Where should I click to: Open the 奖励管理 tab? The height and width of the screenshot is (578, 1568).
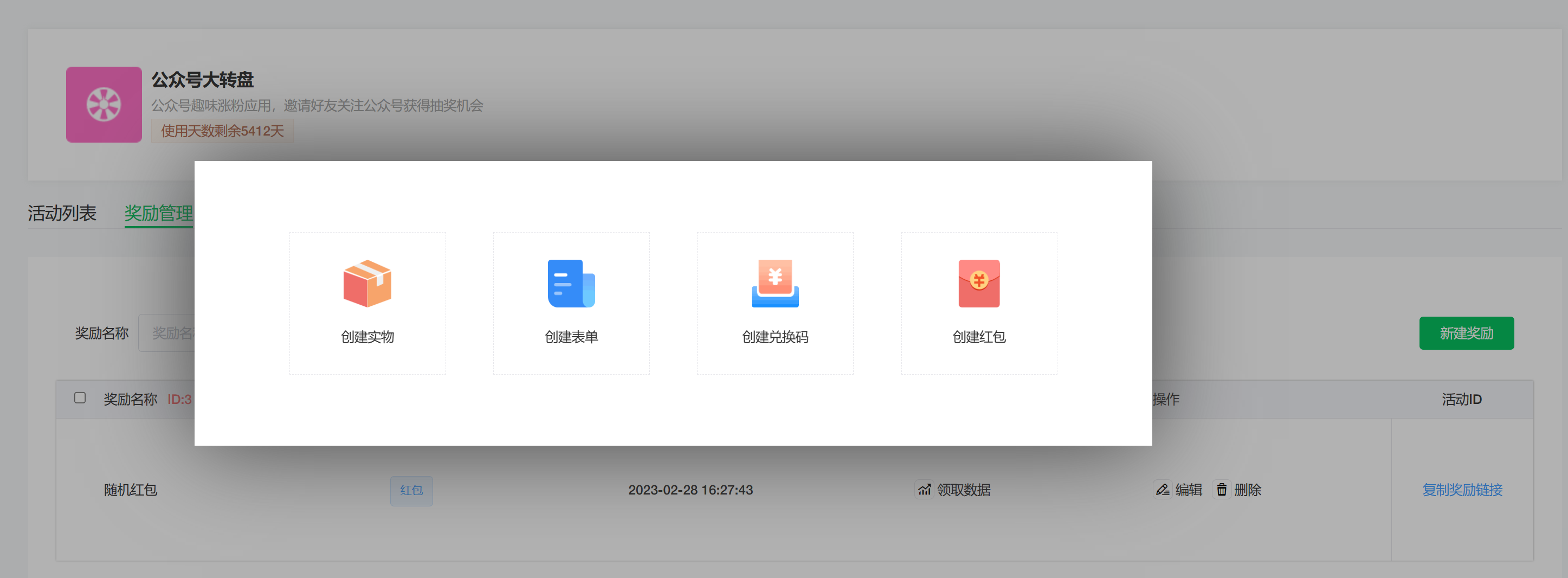click(158, 213)
